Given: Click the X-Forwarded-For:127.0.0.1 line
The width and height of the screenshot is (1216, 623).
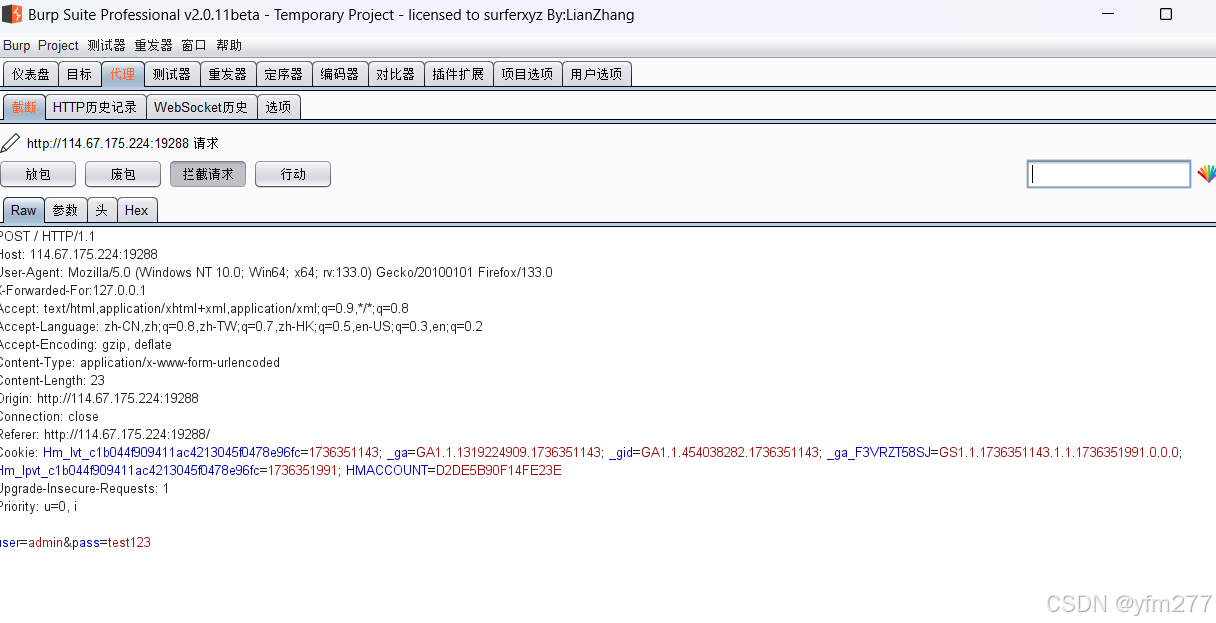Looking at the screenshot, I should click(73, 290).
